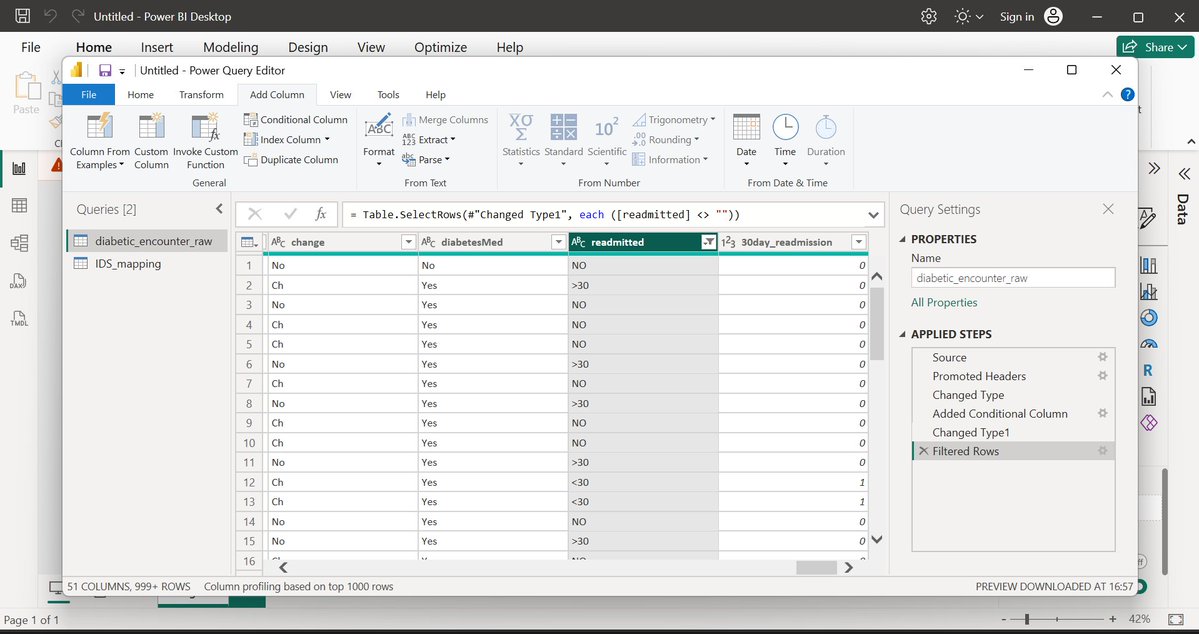
Task: Open the readmitted column filter button
Action: pos(708,242)
